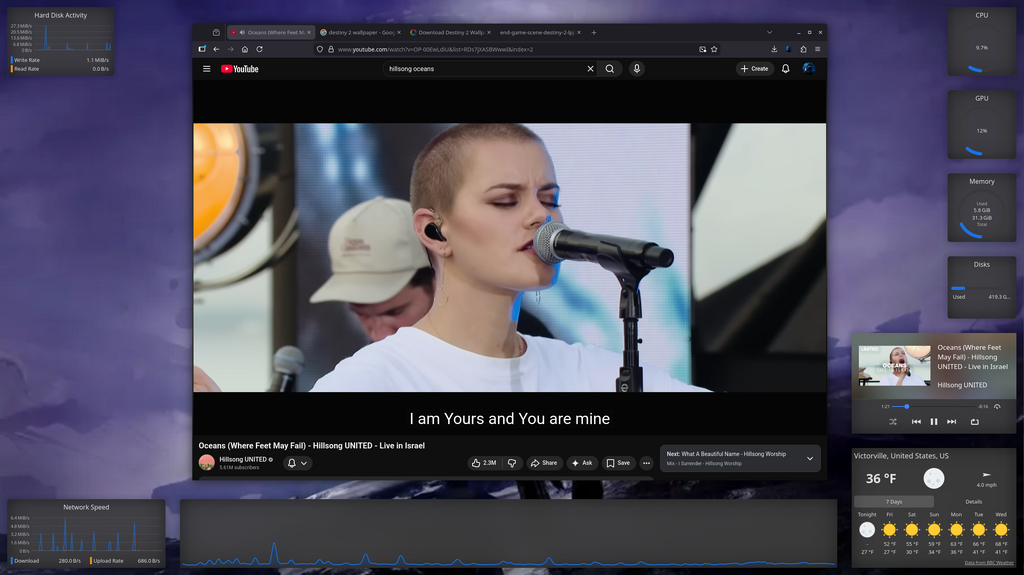
Task: Click the video player frame
Action: pyautogui.click(x=509, y=257)
